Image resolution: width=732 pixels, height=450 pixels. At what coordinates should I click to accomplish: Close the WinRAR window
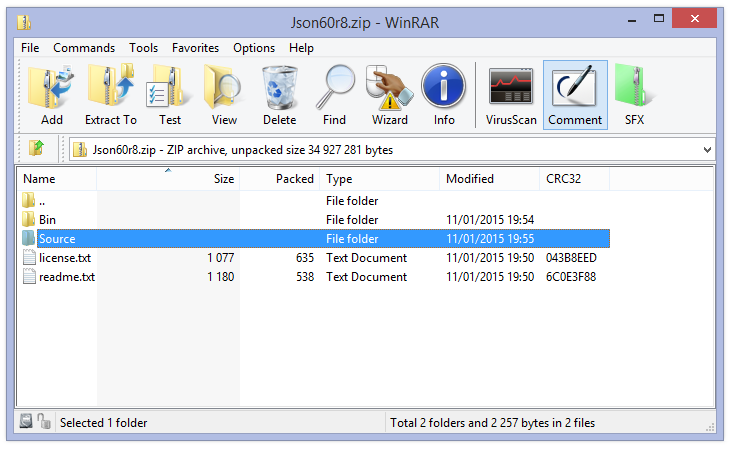coord(694,19)
